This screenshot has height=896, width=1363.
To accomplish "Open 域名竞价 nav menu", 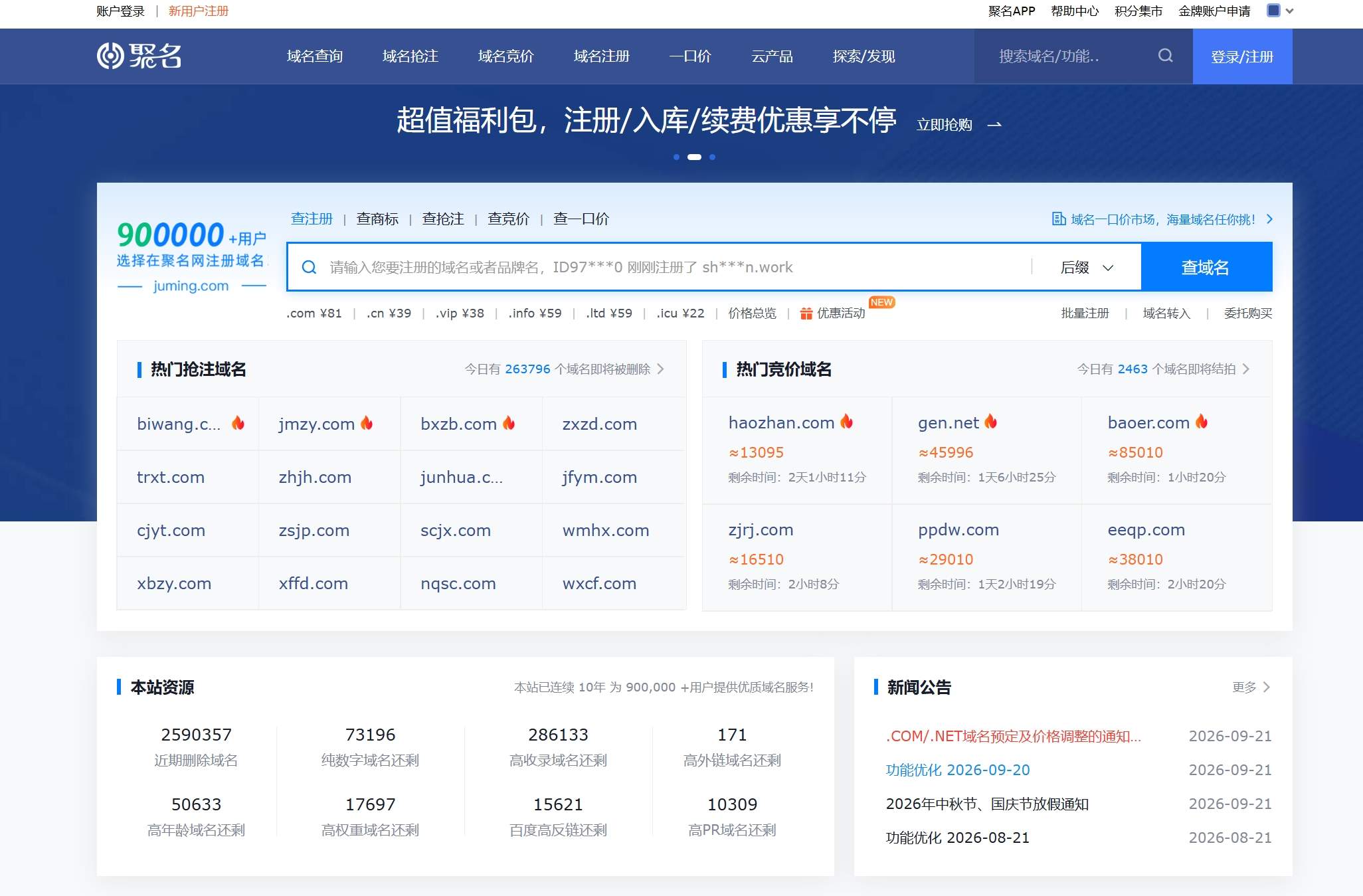I will point(506,56).
